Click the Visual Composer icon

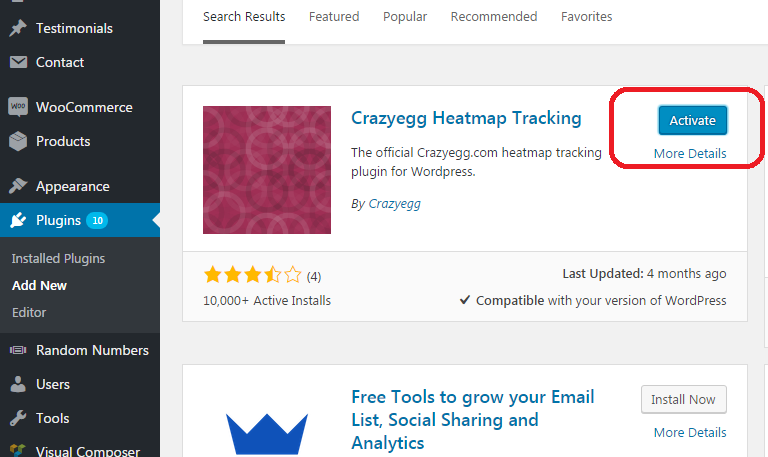tap(18, 451)
